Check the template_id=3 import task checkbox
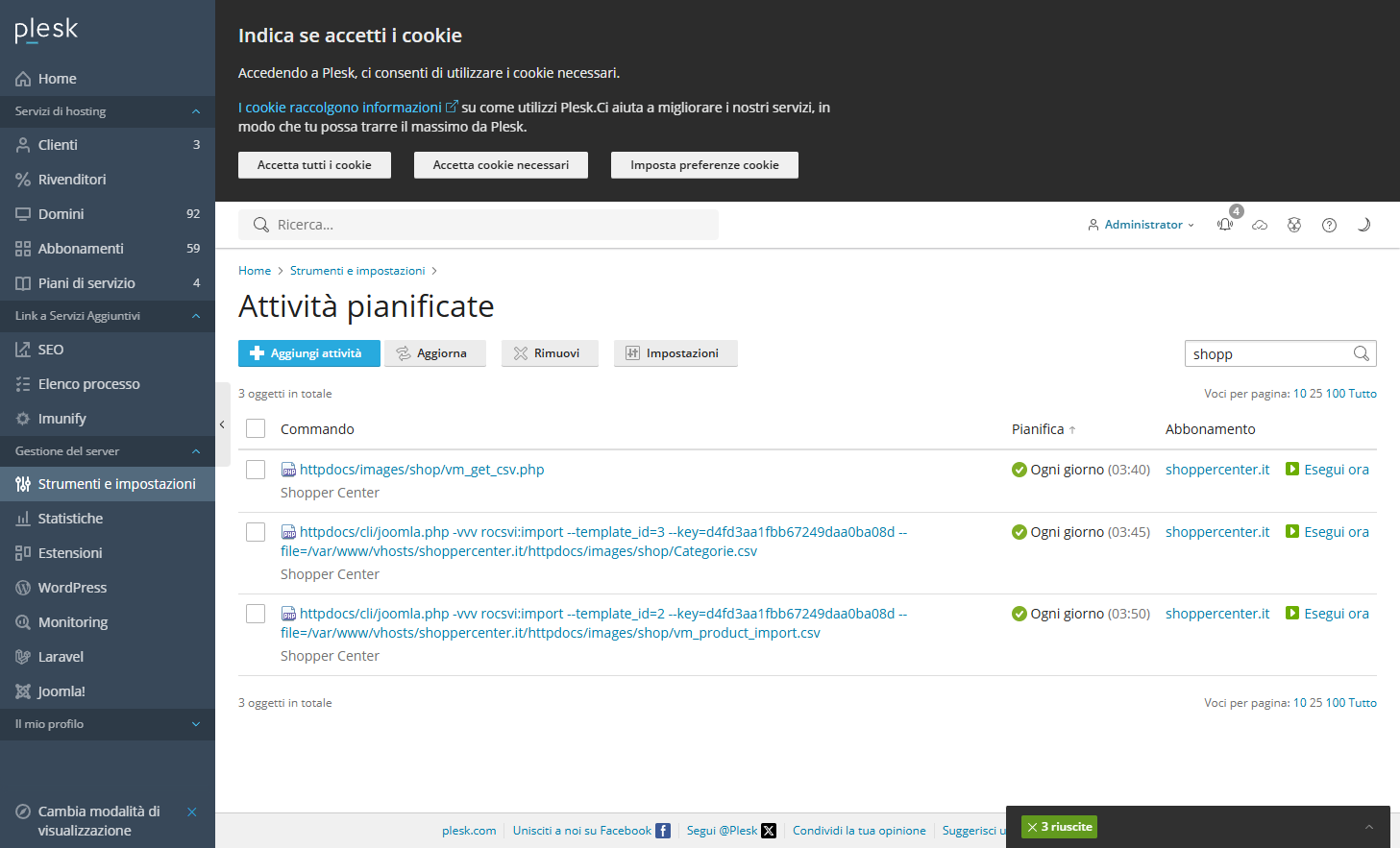Screen dimensions: 1400x848 (x=256, y=532)
